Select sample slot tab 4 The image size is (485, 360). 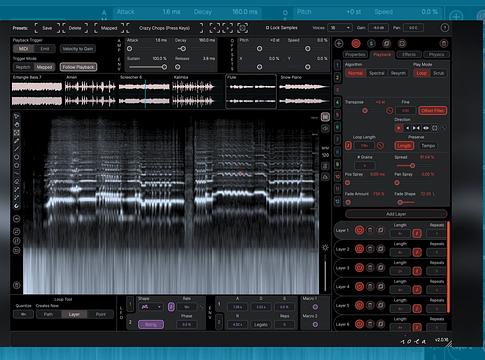point(337,102)
